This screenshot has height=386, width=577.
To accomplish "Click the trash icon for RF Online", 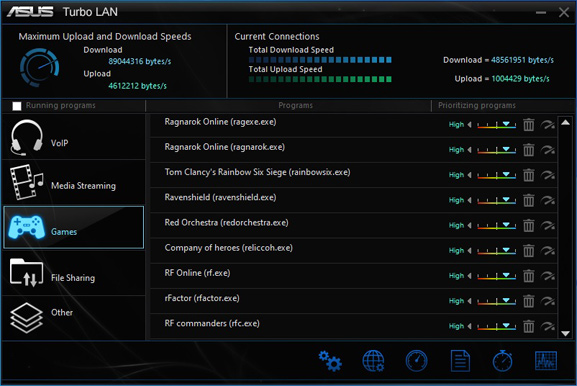I will pos(529,276).
